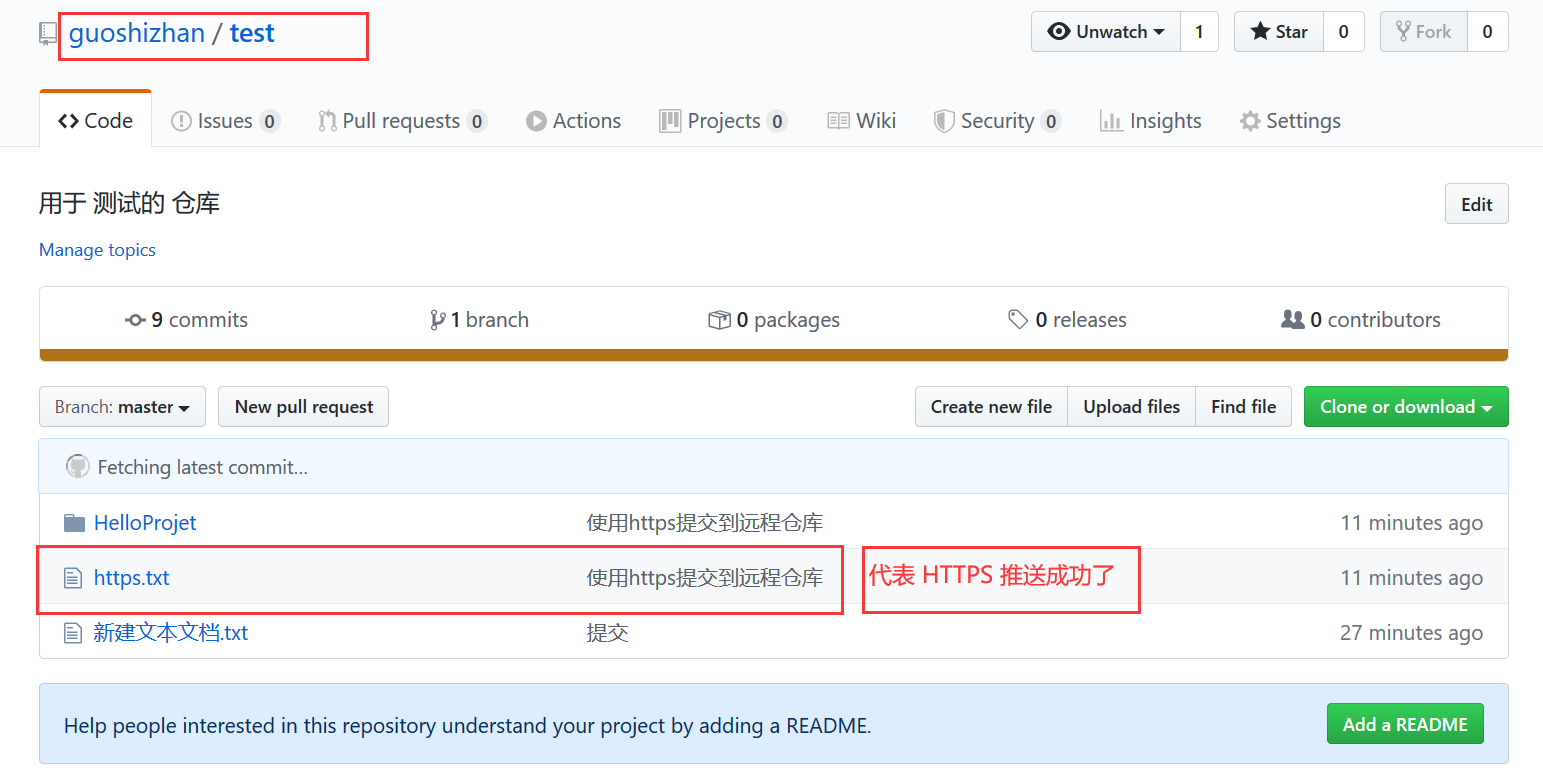Viewport: 1543px width, 777px height.
Task: Click the HelloProjet folder icon
Action: (74, 523)
